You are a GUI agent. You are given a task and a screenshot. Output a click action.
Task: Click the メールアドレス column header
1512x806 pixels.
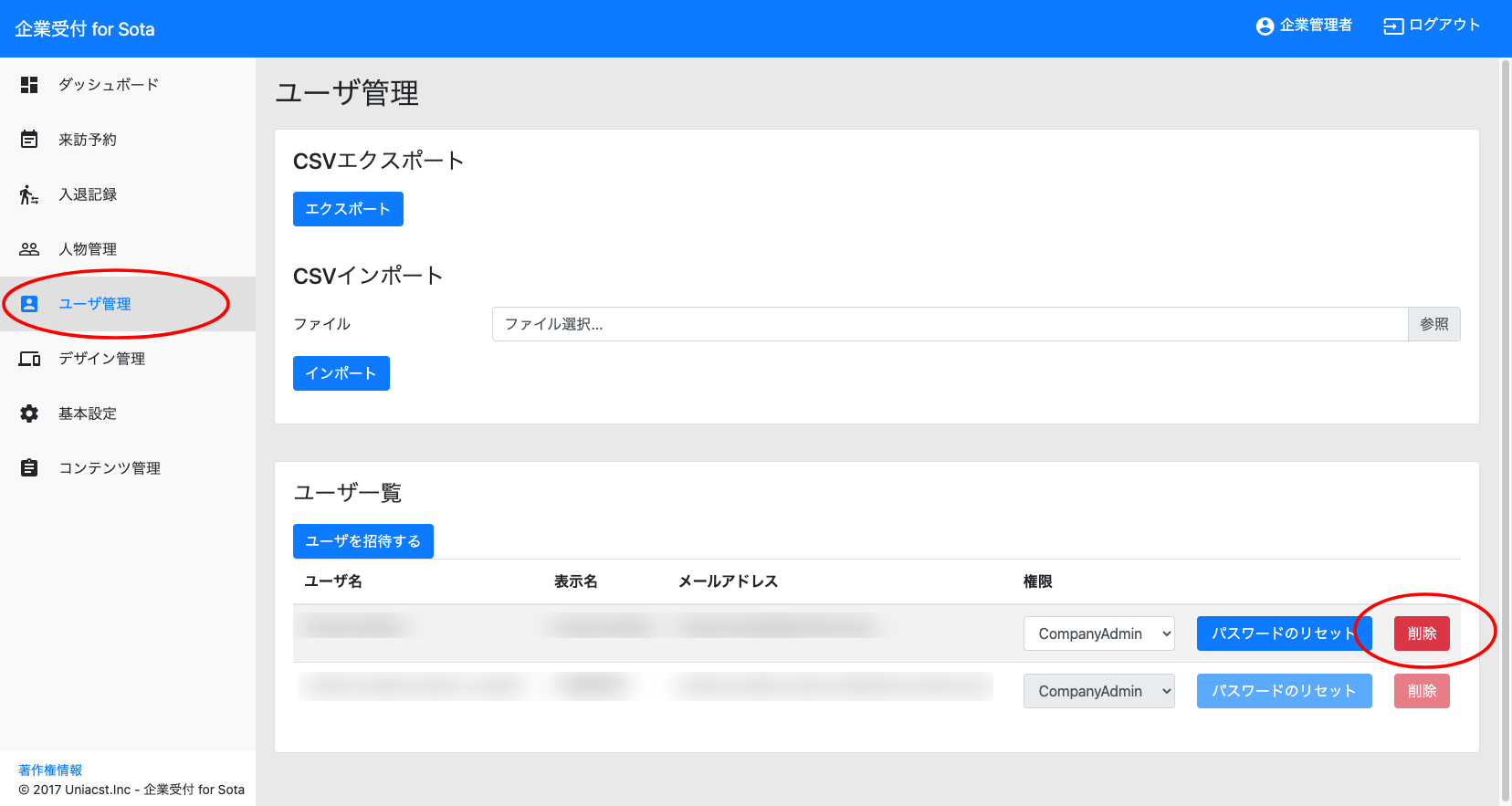[x=728, y=581]
